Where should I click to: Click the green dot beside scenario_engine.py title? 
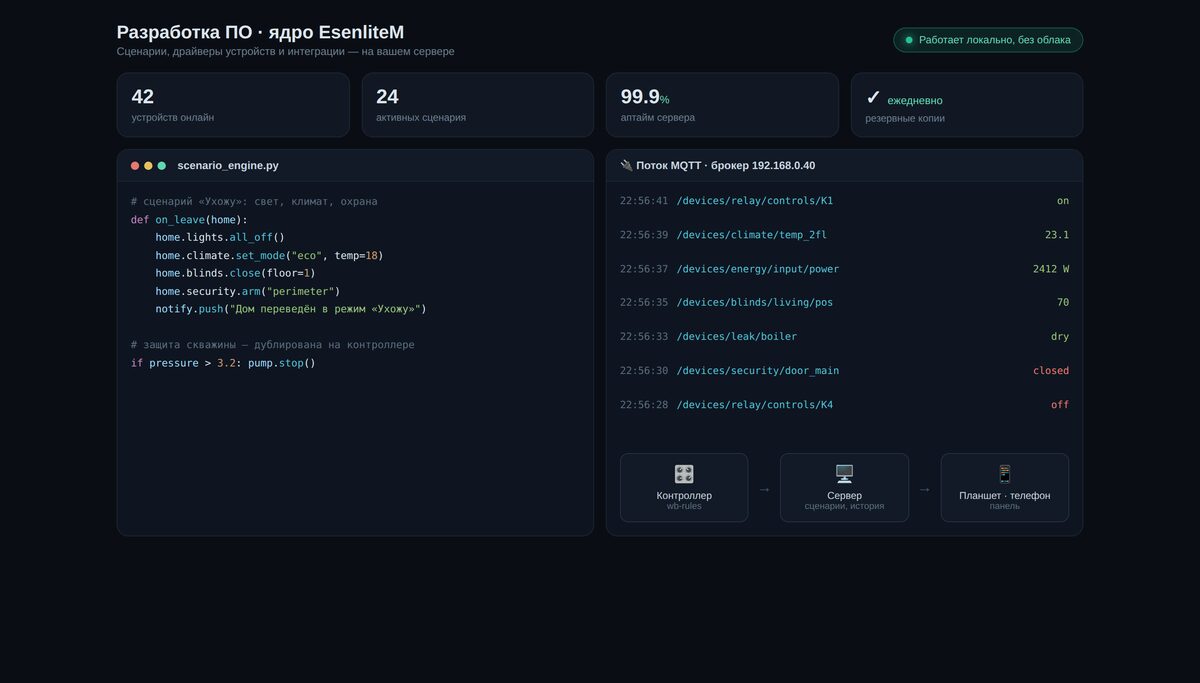point(162,166)
